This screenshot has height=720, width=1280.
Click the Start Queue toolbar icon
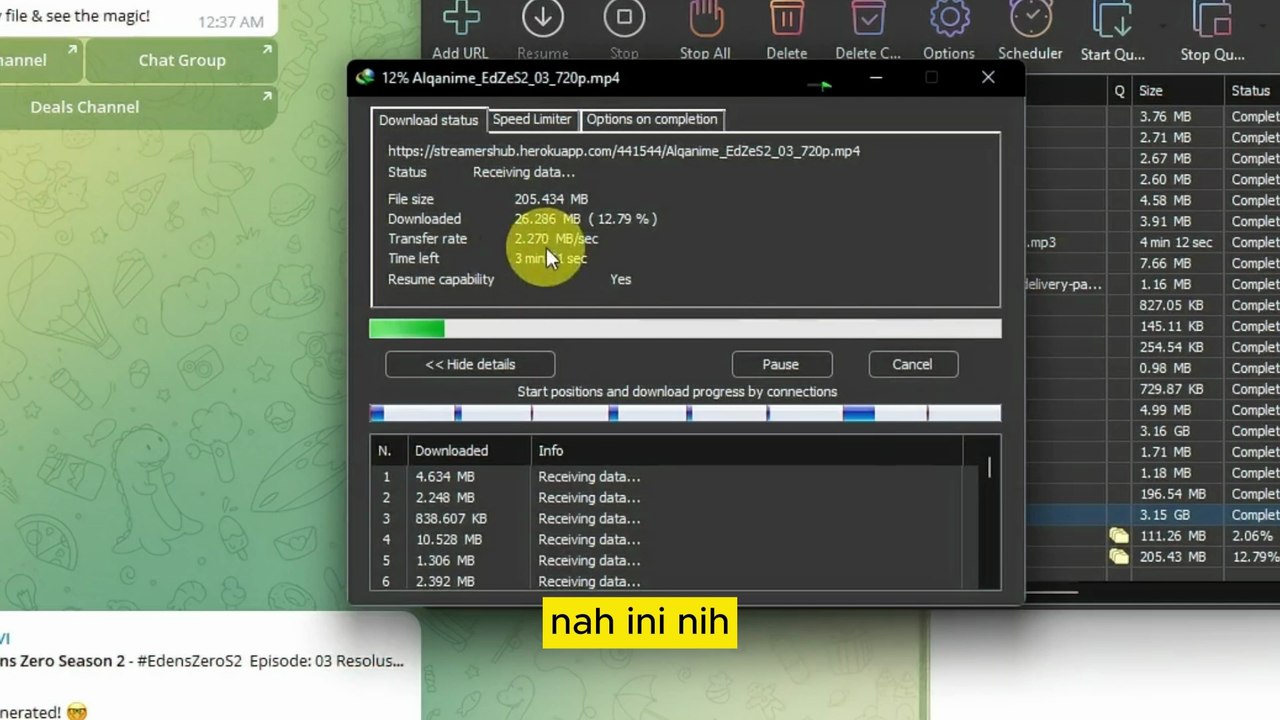pyautogui.click(x=1112, y=17)
